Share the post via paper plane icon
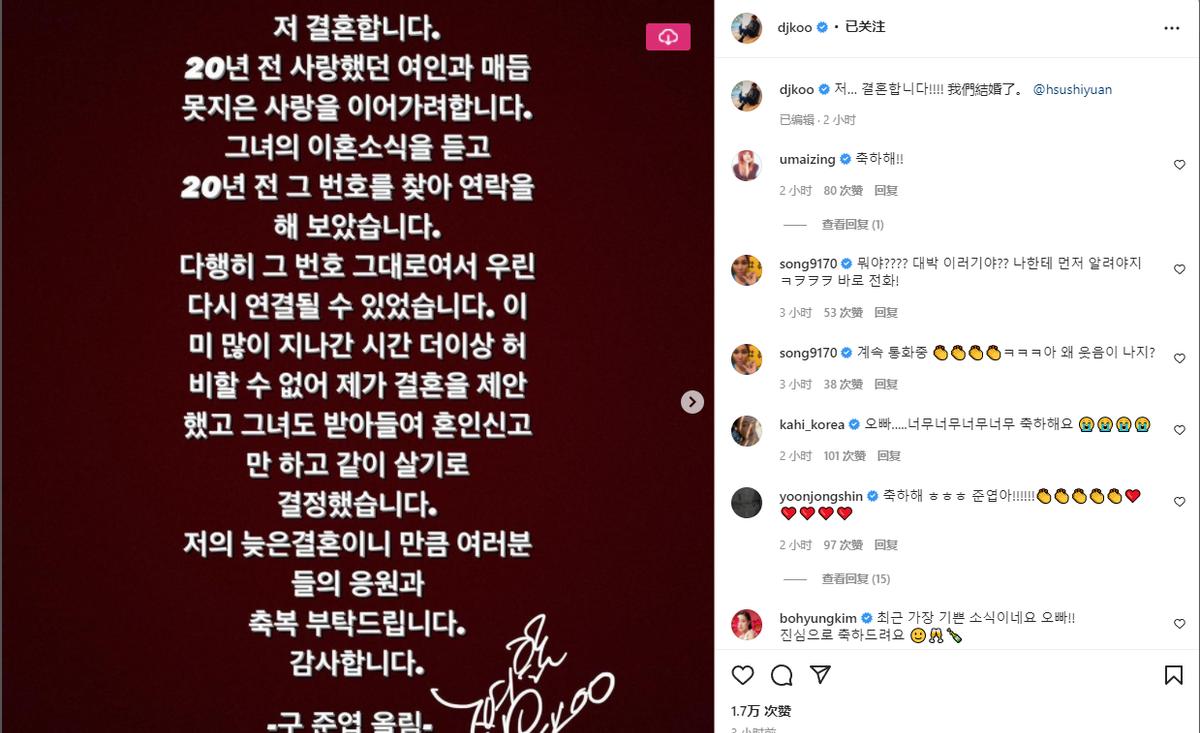 click(819, 675)
